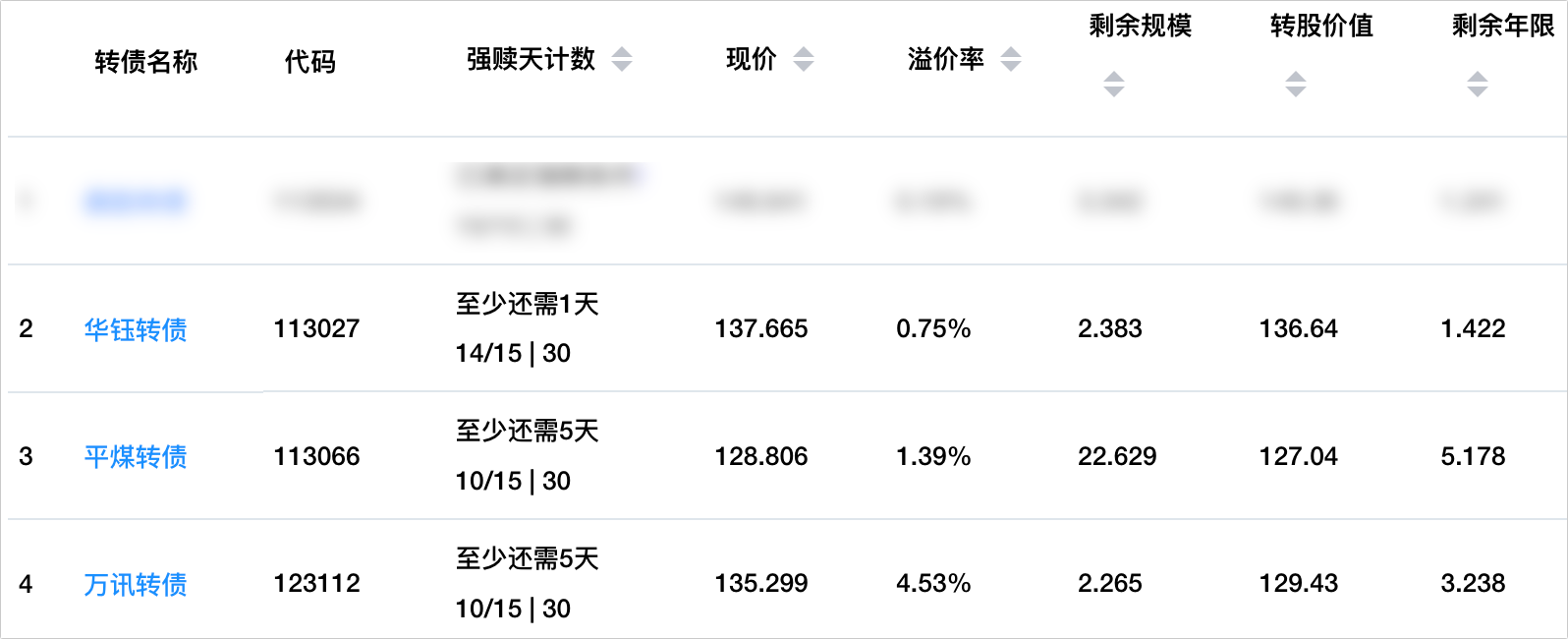
Task: Sort table by 溢价率 arrows
Action: [1011, 60]
